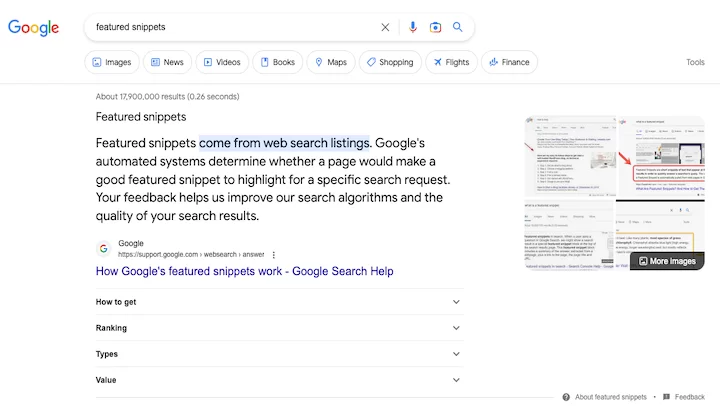Image resolution: width=720 pixels, height=406 pixels.
Task: Select the Shopping filter
Action: [x=390, y=62]
